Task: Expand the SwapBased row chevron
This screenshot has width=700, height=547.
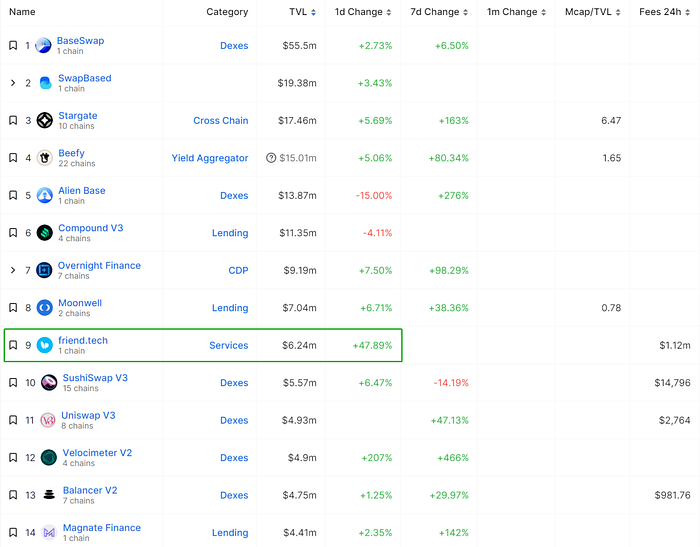Action: (x=13, y=83)
